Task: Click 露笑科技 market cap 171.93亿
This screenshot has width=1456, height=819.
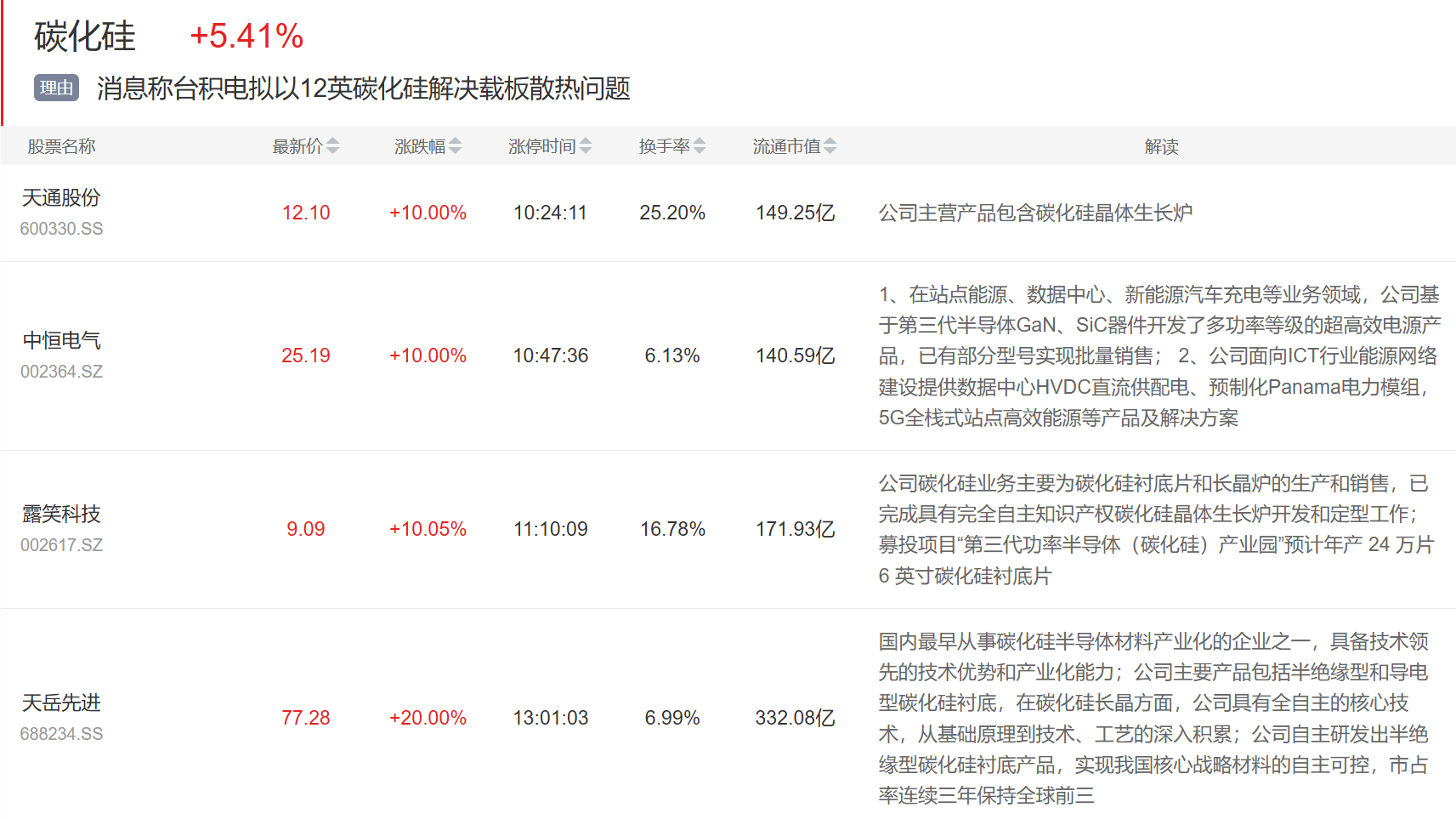Action: [795, 529]
